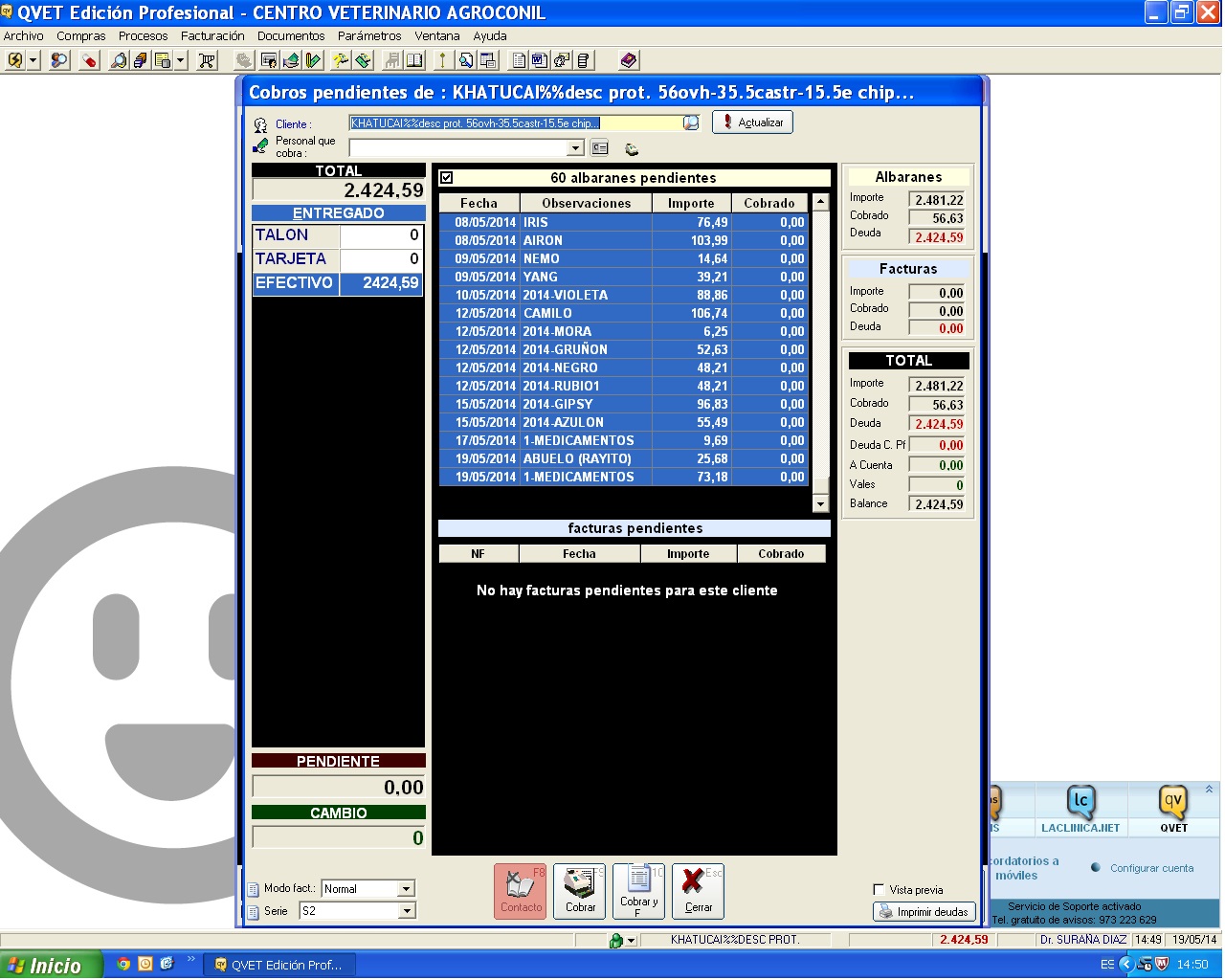Click the Chrome icon in the quick launch bar
The height and width of the screenshot is (980, 1225).
pos(122,965)
